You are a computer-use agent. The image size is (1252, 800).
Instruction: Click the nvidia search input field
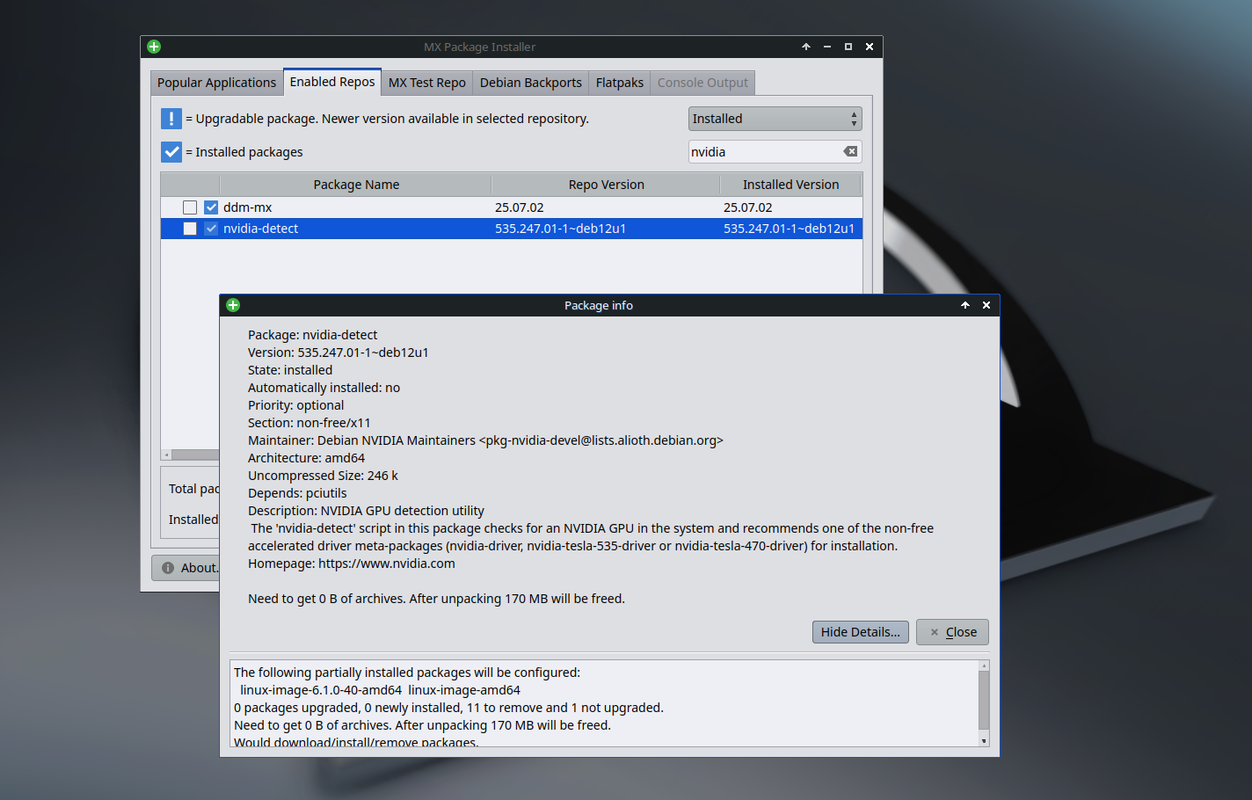(x=765, y=152)
